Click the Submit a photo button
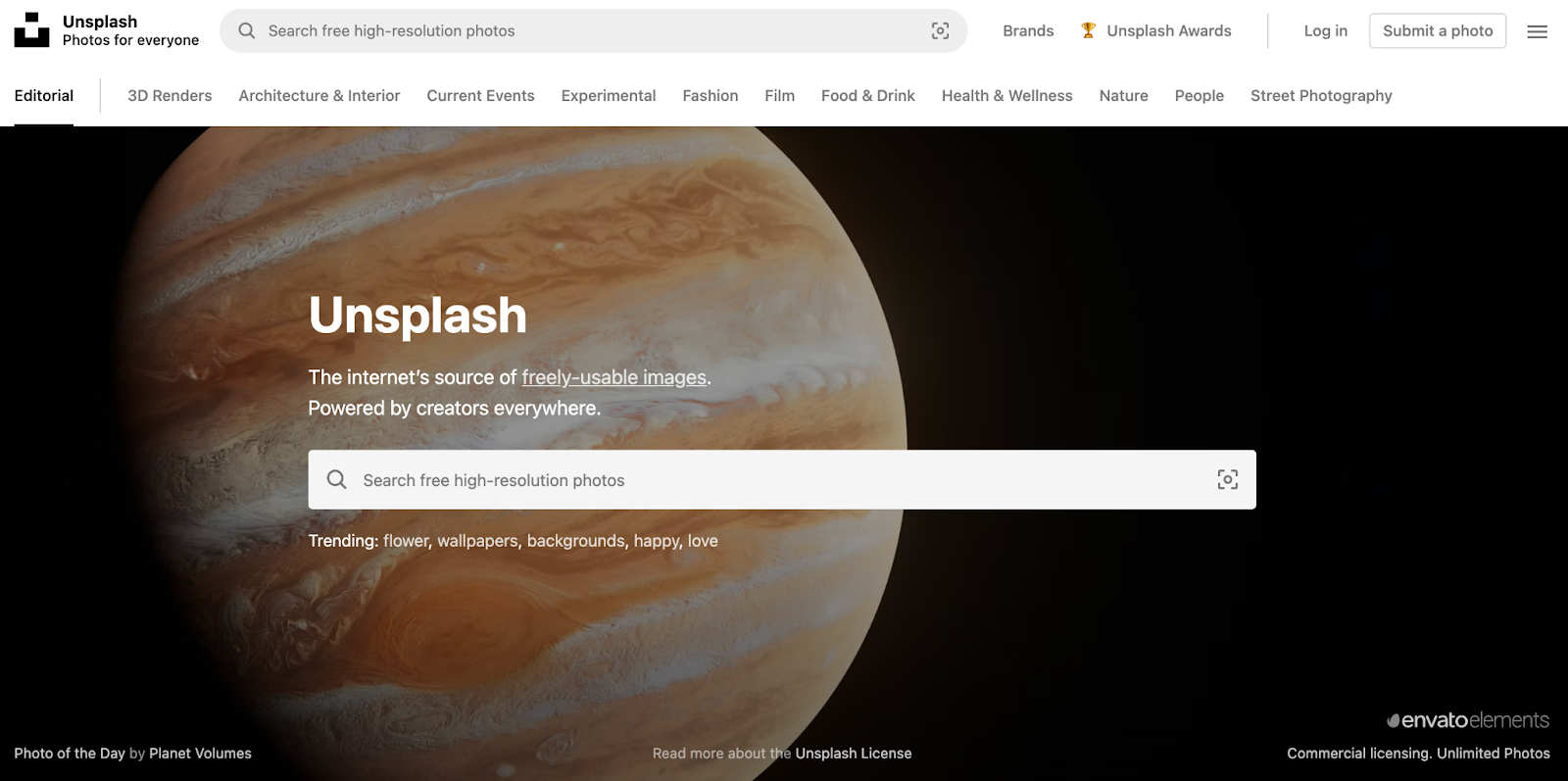 click(x=1438, y=31)
